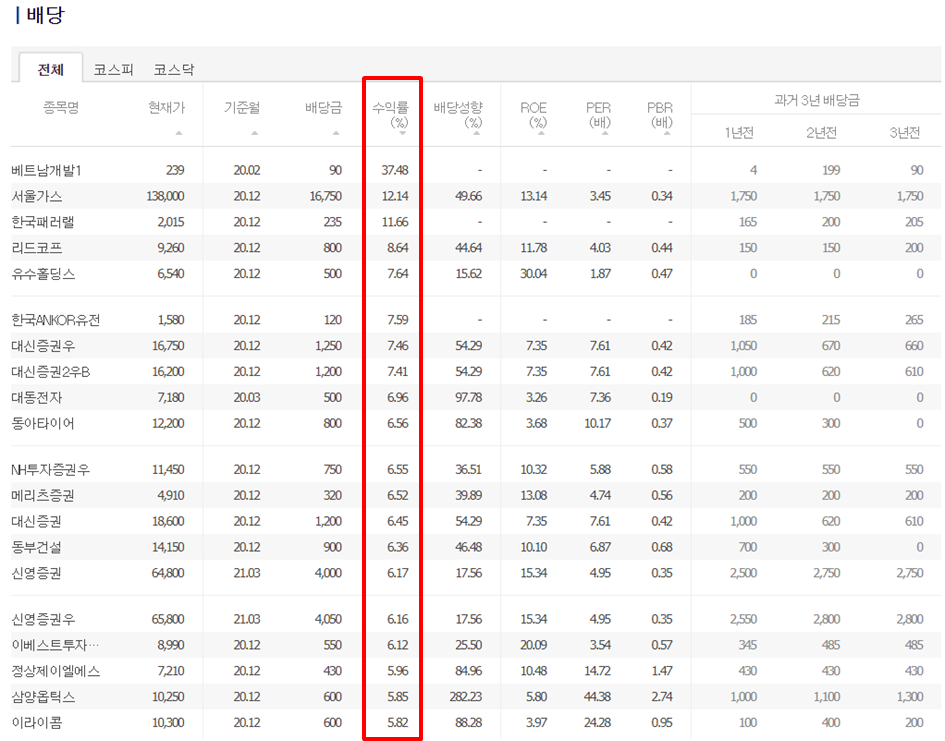Select 현재가 138,000 for 서울가스
Viewport: 945px width, 741px height.
(165, 196)
